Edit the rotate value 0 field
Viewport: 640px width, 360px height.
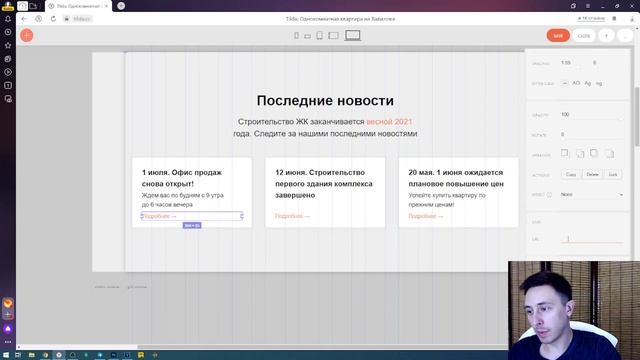click(x=592, y=134)
